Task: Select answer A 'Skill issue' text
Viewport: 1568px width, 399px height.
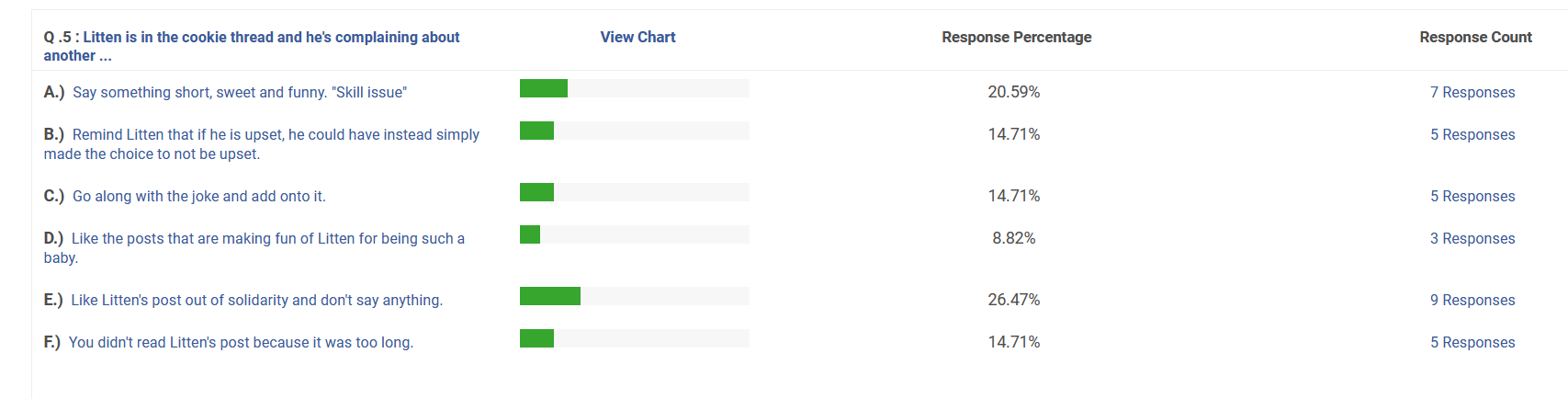Action: pos(225,92)
